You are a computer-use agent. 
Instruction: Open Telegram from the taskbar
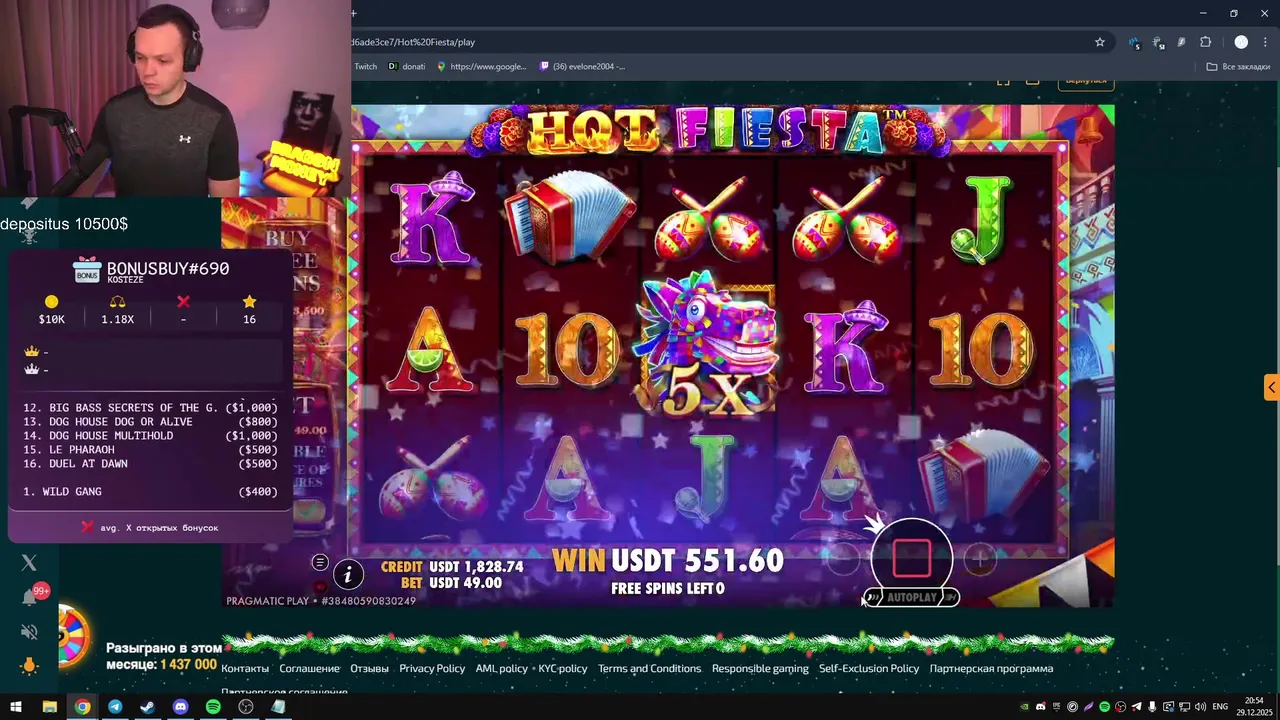[x=115, y=707]
